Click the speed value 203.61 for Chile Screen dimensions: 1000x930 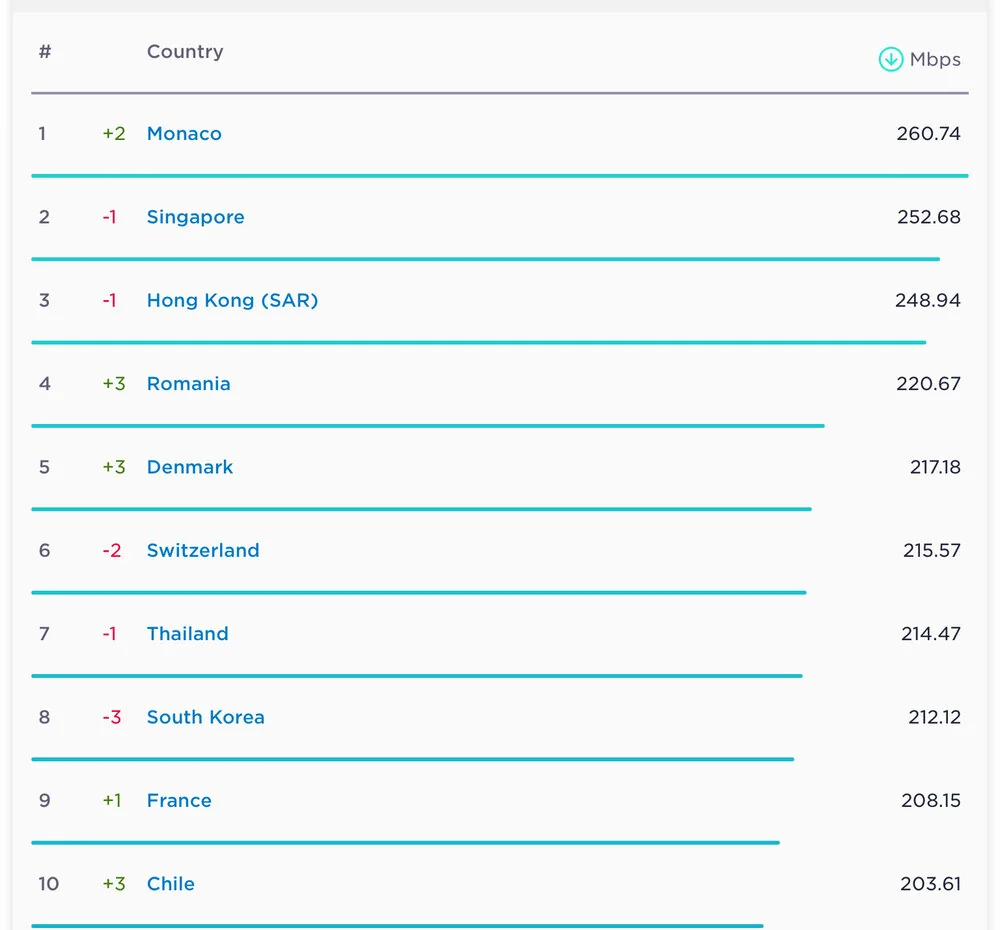click(x=930, y=884)
